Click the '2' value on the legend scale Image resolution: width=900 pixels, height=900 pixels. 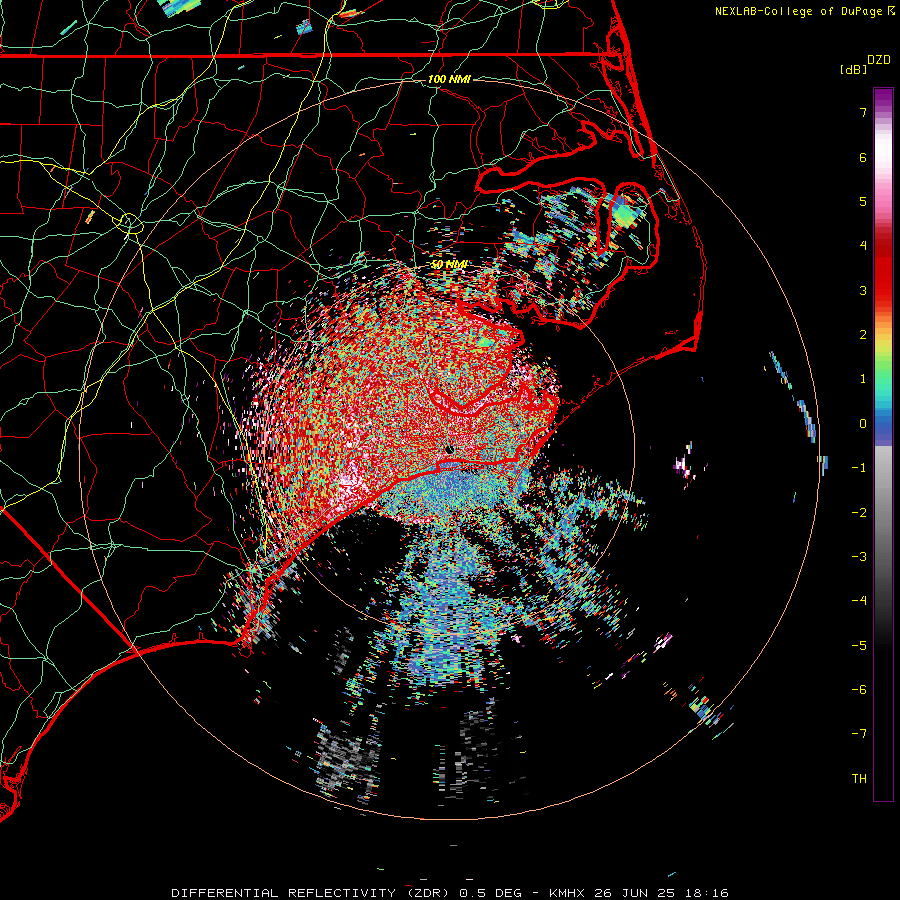pyautogui.click(x=862, y=335)
